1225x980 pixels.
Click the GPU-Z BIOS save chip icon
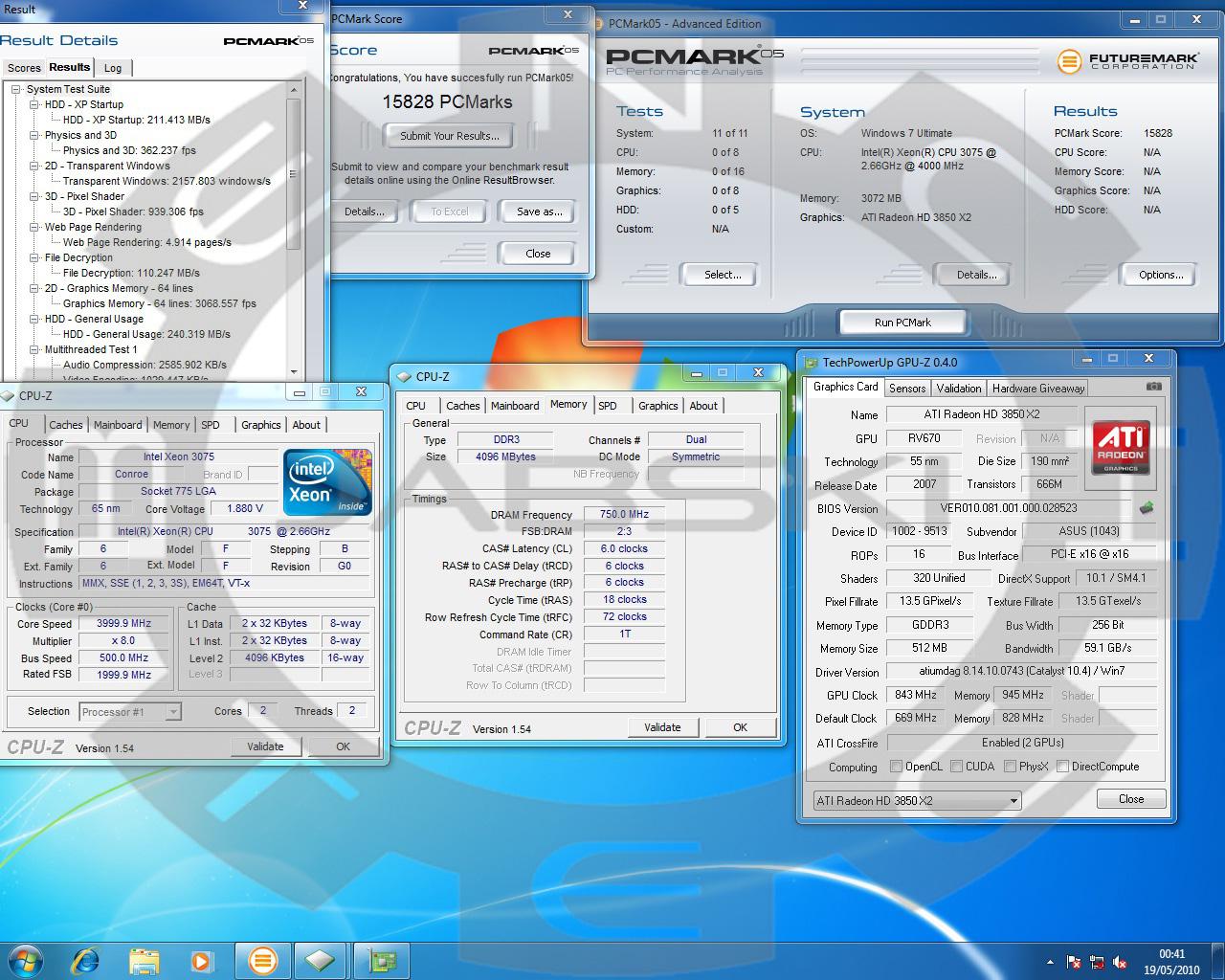coord(1147,507)
